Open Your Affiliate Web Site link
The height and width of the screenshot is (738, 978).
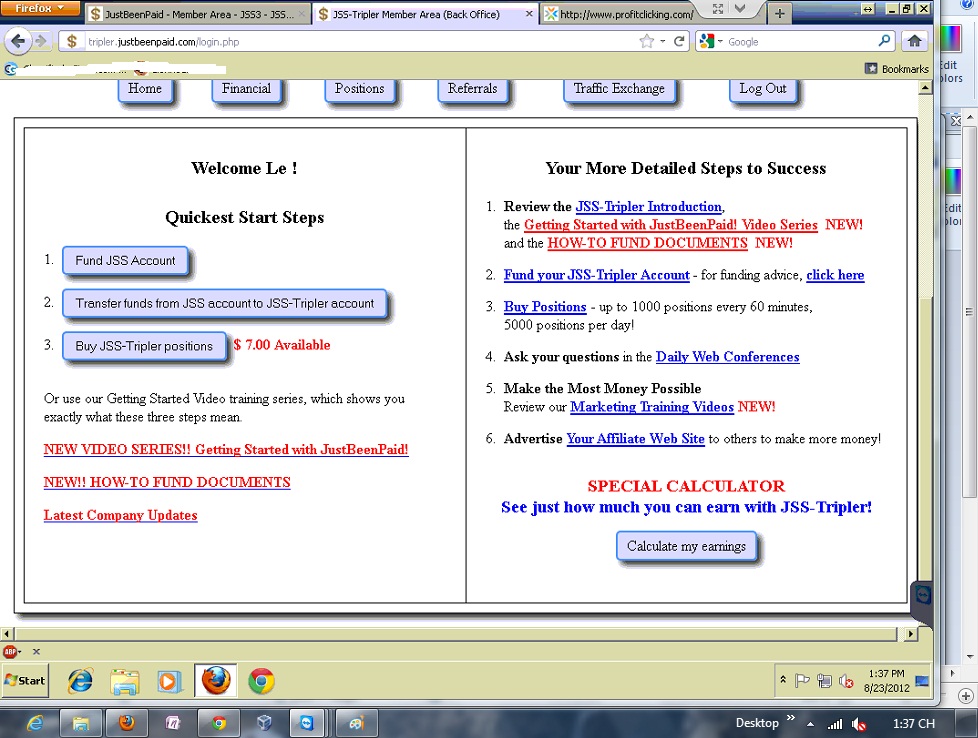click(635, 439)
